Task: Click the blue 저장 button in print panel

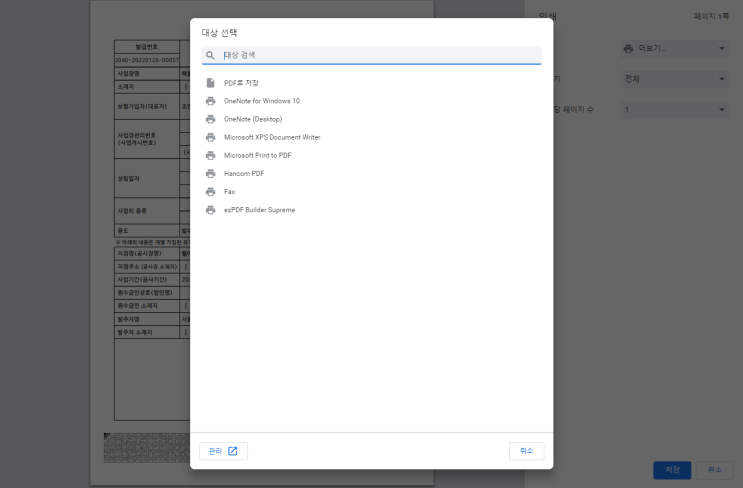Action: pos(672,470)
